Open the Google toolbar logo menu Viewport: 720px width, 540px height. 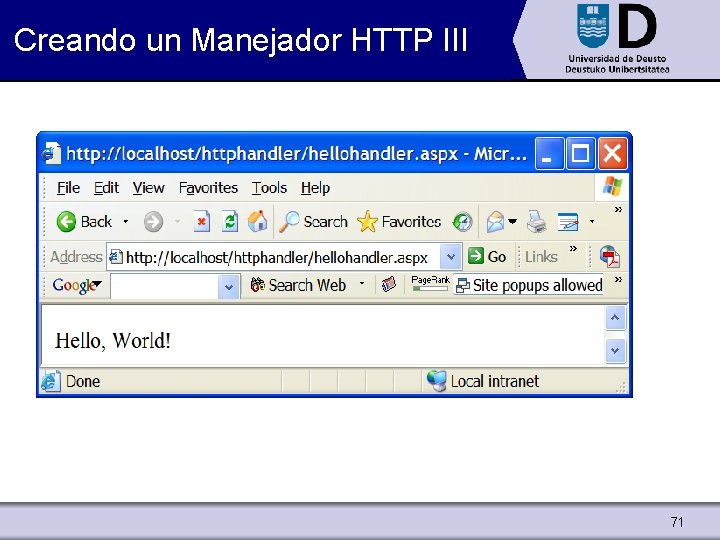pyautogui.click(x=77, y=285)
